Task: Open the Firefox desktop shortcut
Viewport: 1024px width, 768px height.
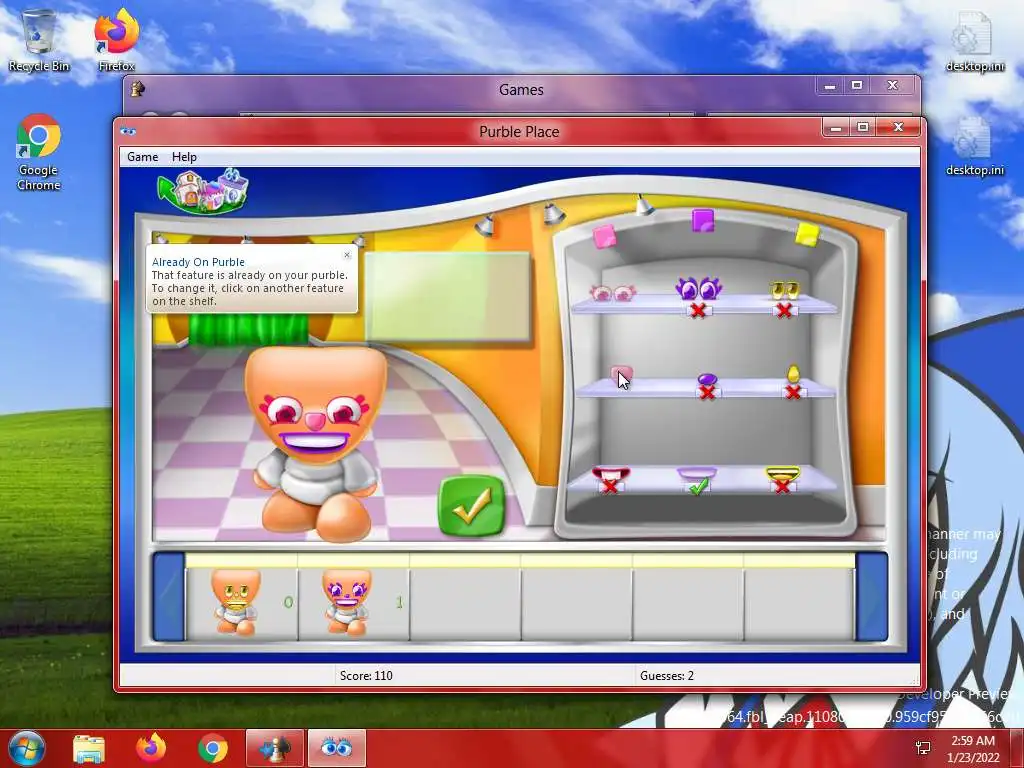Action: pos(117,40)
